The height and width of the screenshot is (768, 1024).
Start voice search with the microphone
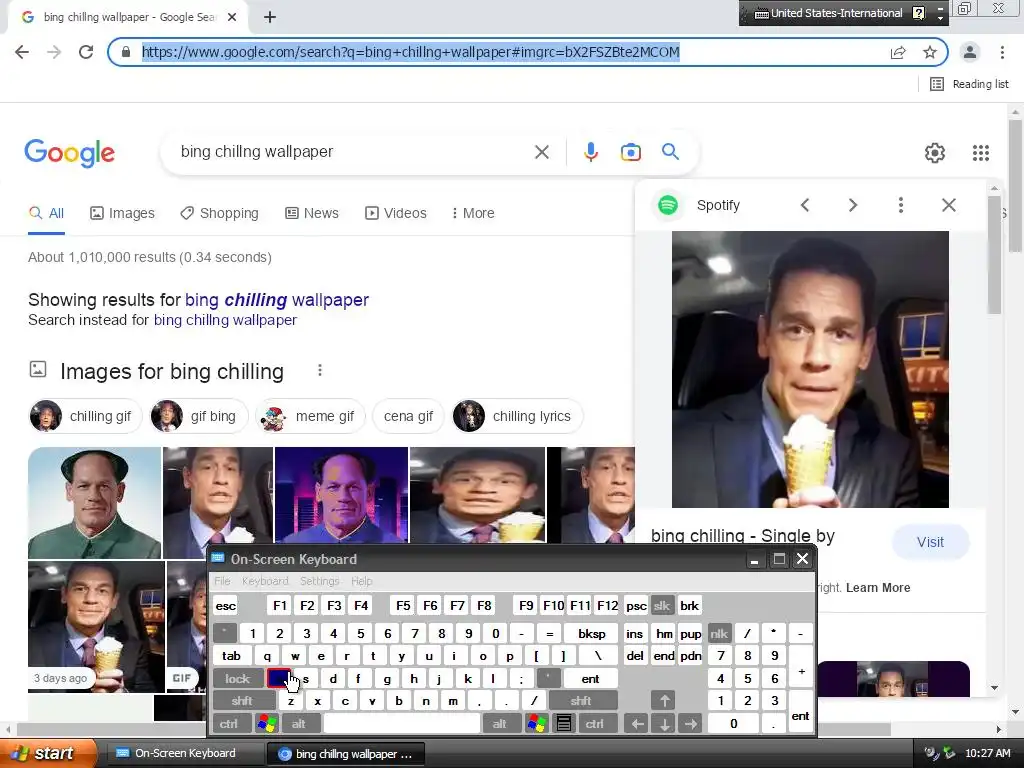(x=590, y=152)
